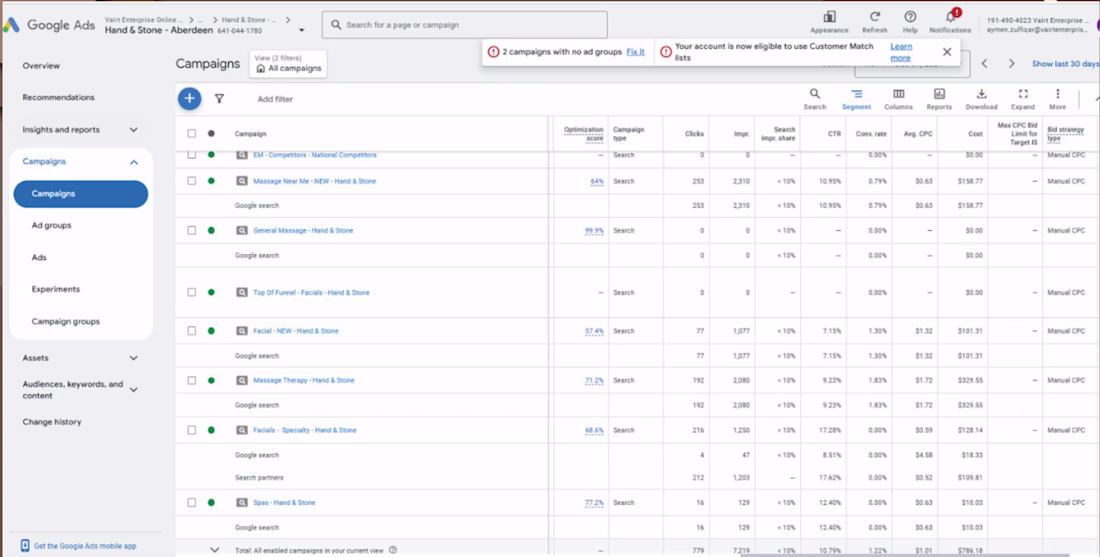Click Get the Google Ads mobile app

coord(85,546)
